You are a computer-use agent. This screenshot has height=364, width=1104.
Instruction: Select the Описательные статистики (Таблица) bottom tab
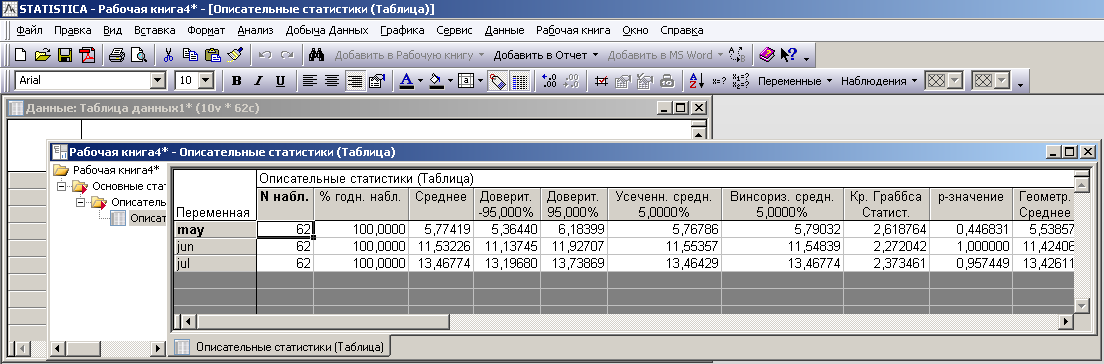pyautogui.click(x=282, y=346)
